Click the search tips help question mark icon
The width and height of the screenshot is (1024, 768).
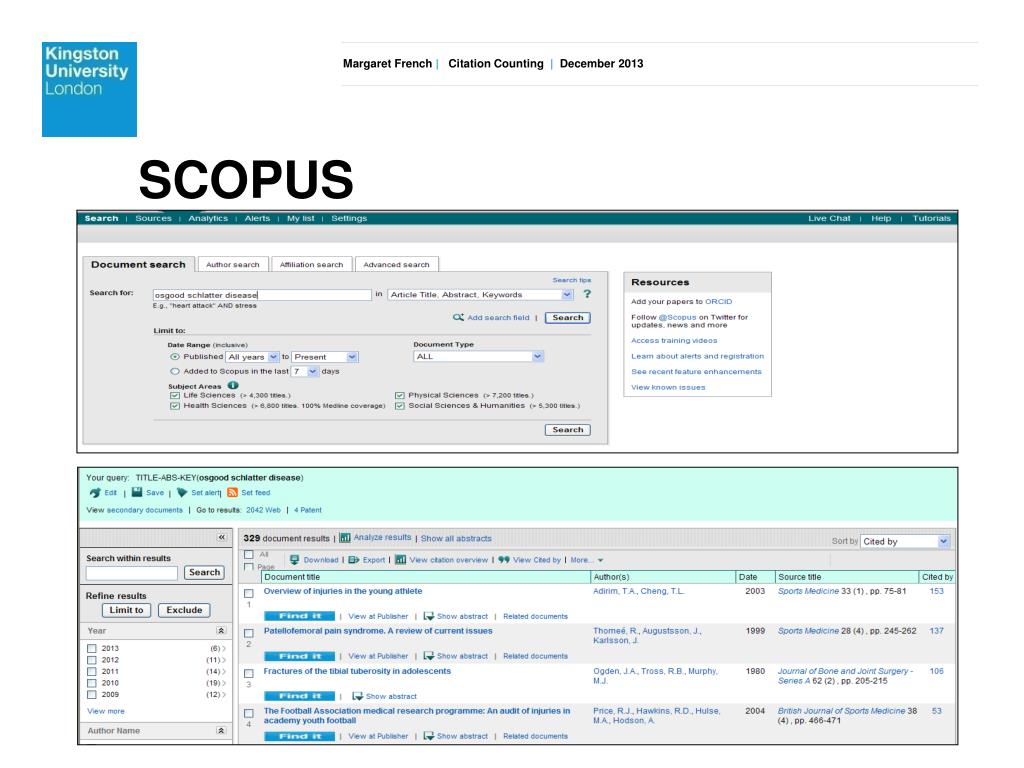pyautogui.click(x=587, y=294)
